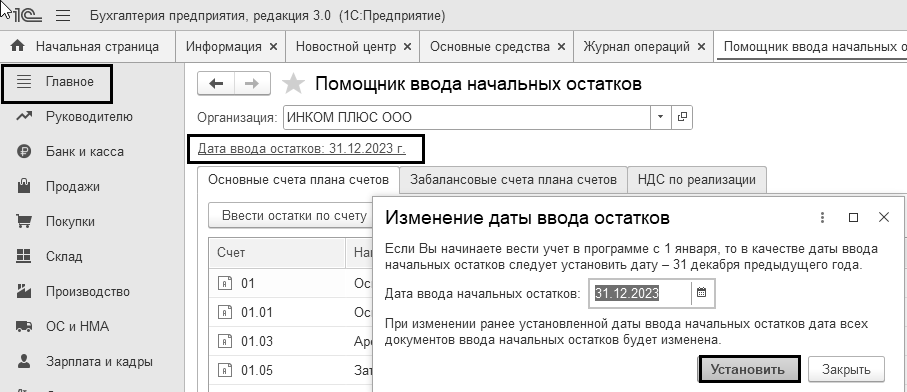Open the hamburger main menu

[62, 16]
